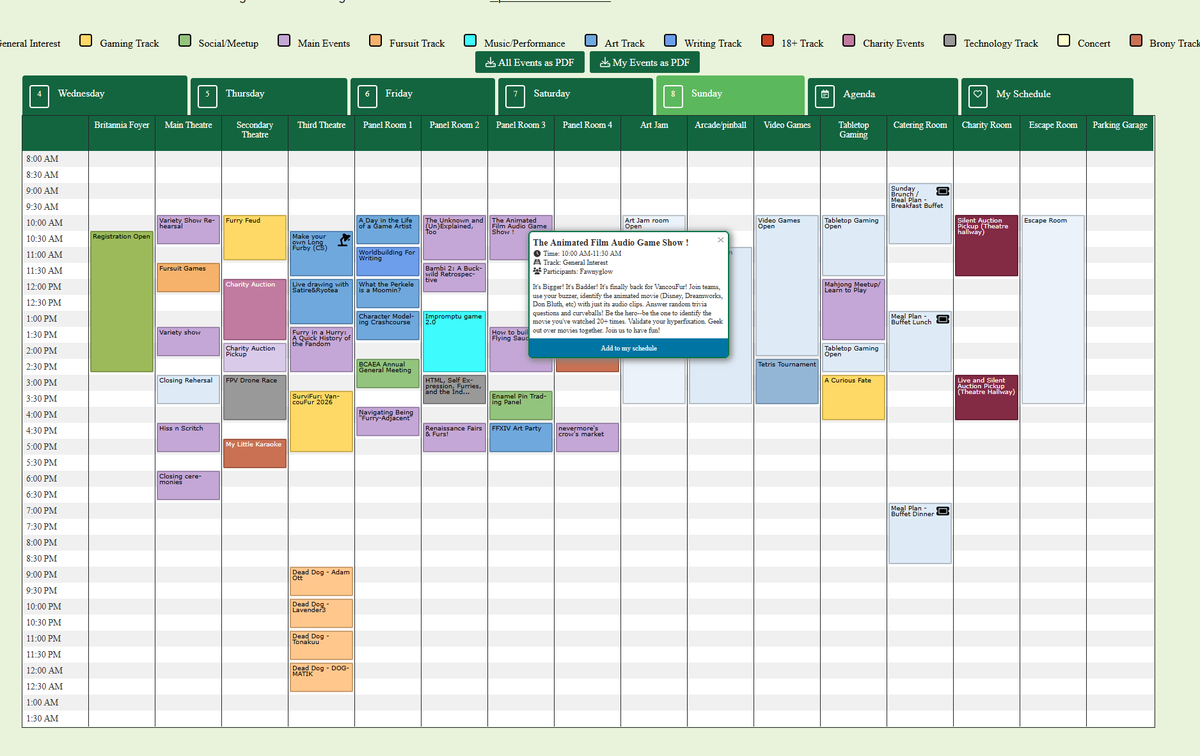Open Enamel Pin Trading Panel event
The width and height of the screenshot is (1200, 756).
click(521, 405)
